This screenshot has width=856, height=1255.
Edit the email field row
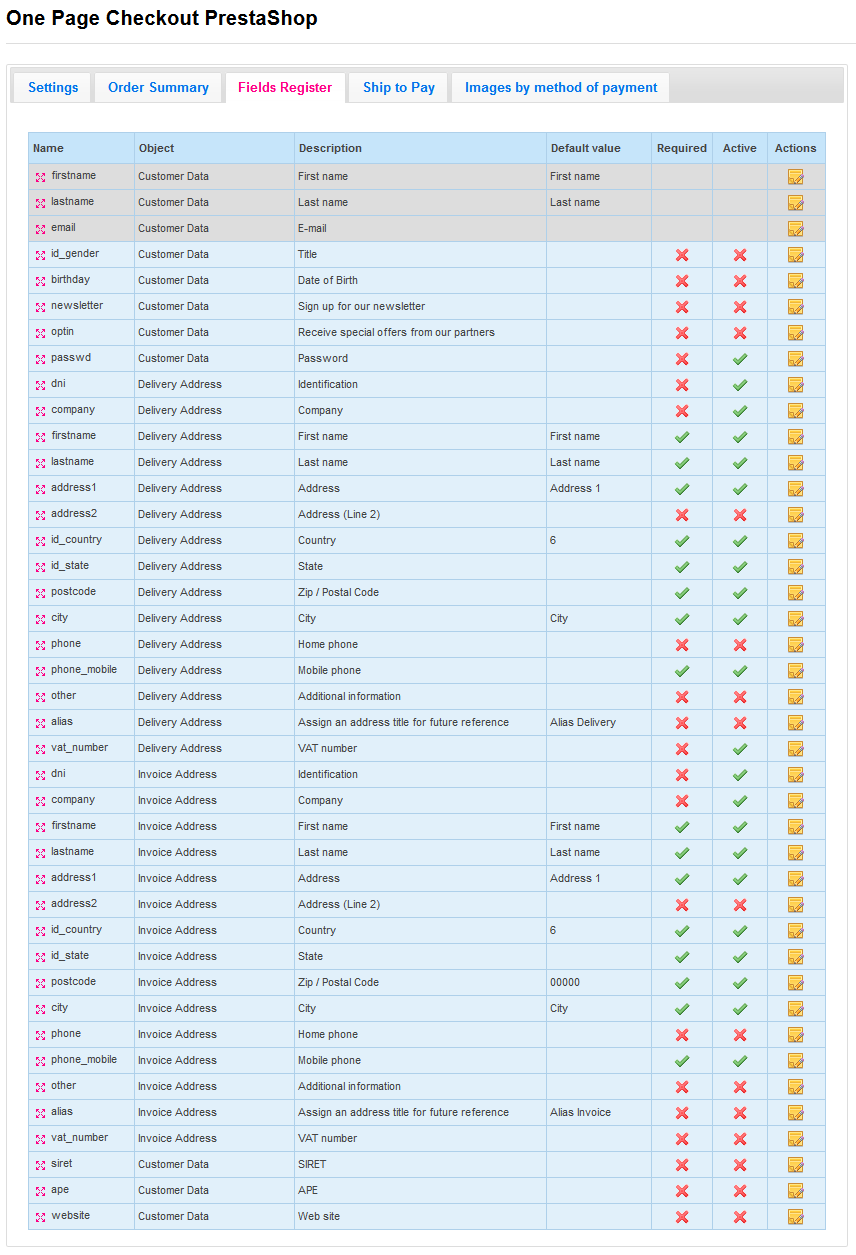796,229
